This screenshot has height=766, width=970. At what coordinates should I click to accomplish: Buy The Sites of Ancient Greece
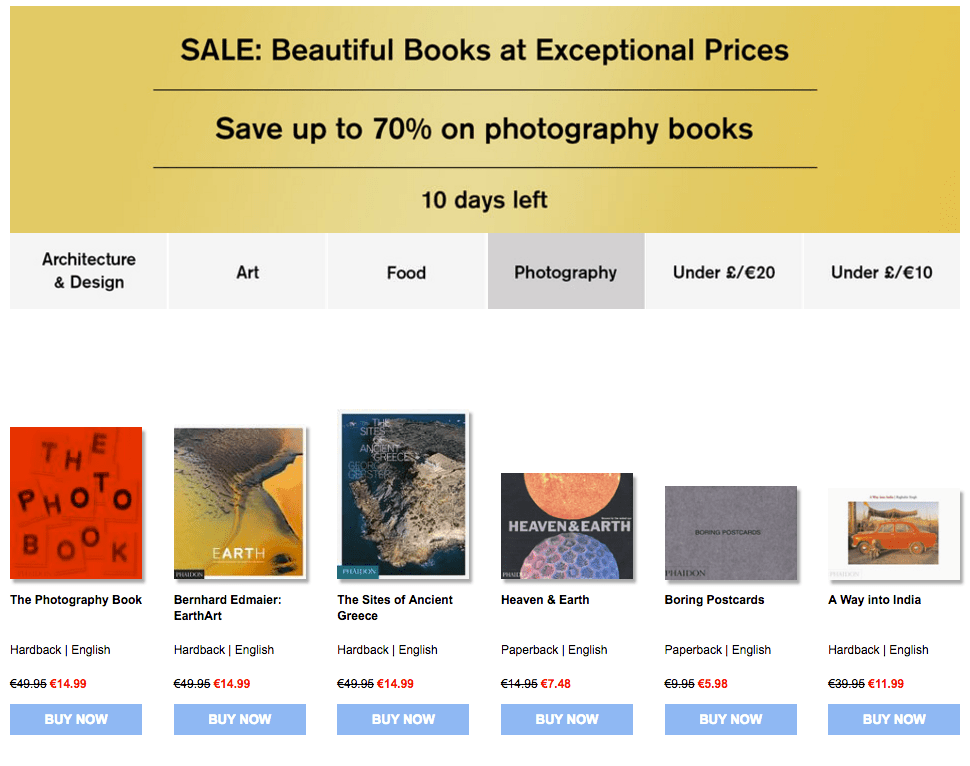tap(403, 719)
